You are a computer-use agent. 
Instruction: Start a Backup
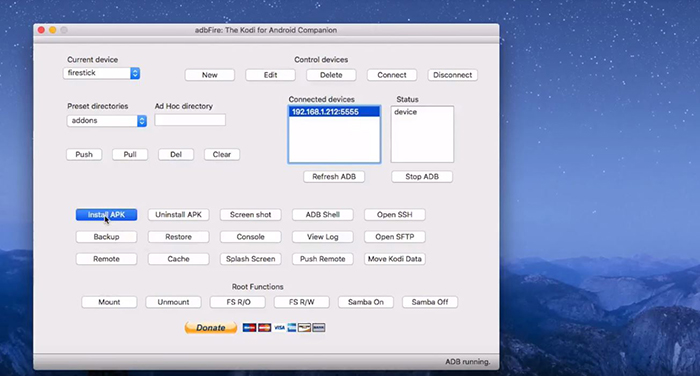tap(106, 237)
